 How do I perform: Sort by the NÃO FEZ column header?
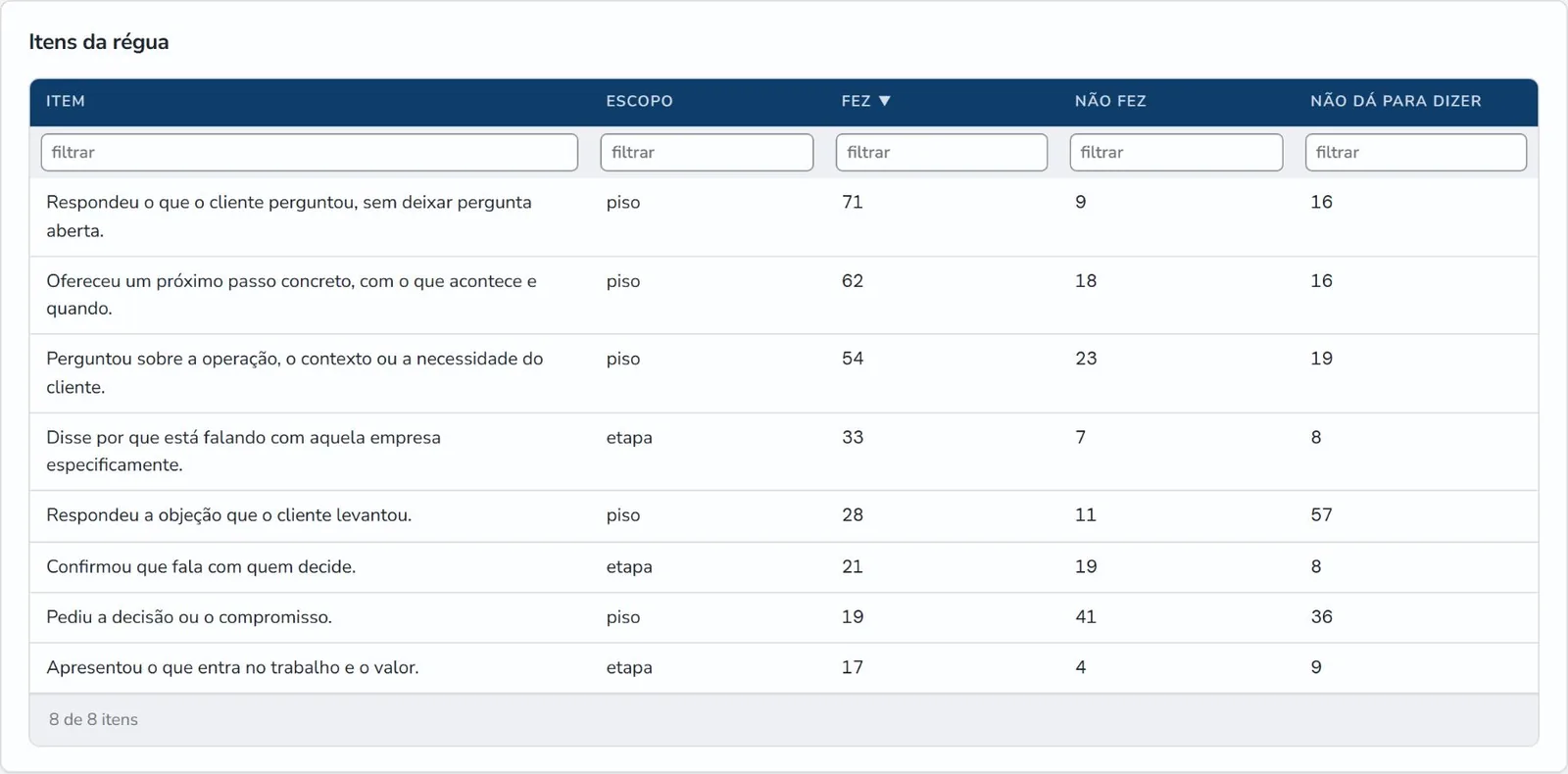click(x=1110, y=101)
